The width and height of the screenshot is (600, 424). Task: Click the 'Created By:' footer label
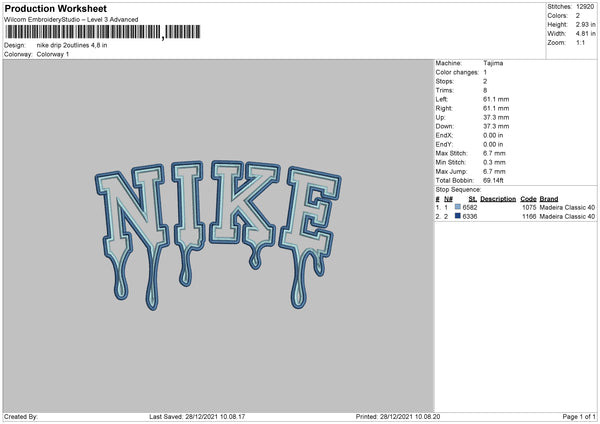coord(21,417)
